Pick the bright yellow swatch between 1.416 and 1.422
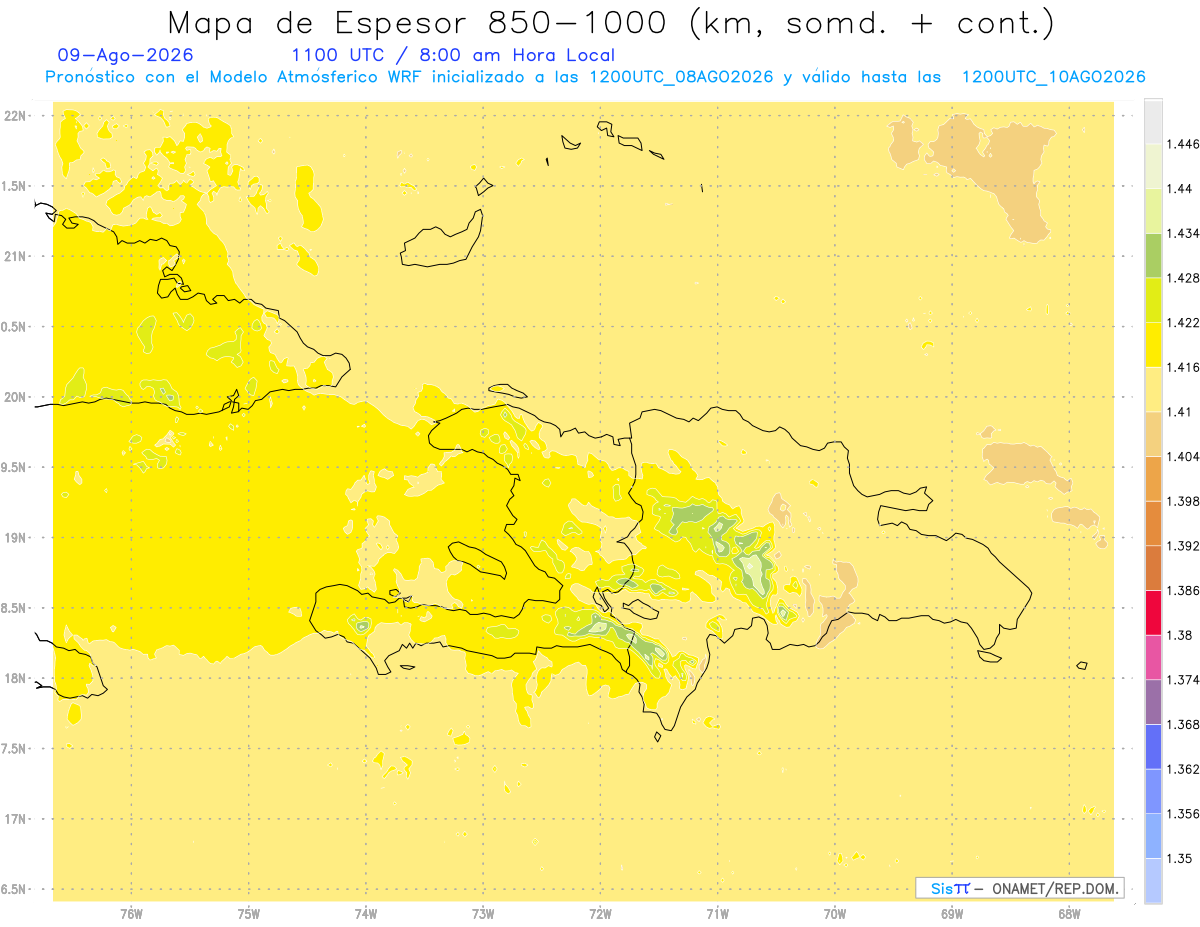The height and width of the screenshot is (927, 1200). pyautogui.click(x=1153, y=344)
